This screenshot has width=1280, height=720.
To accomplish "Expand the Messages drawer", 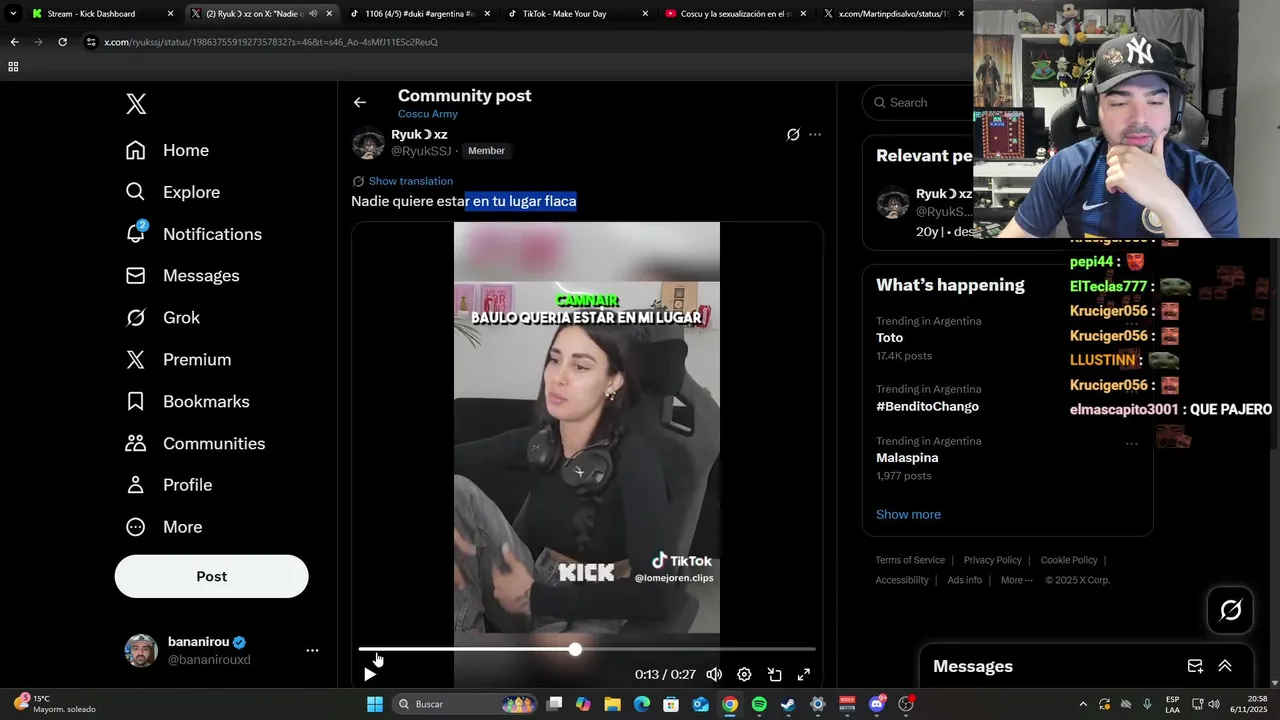I will pos(1224,666).
